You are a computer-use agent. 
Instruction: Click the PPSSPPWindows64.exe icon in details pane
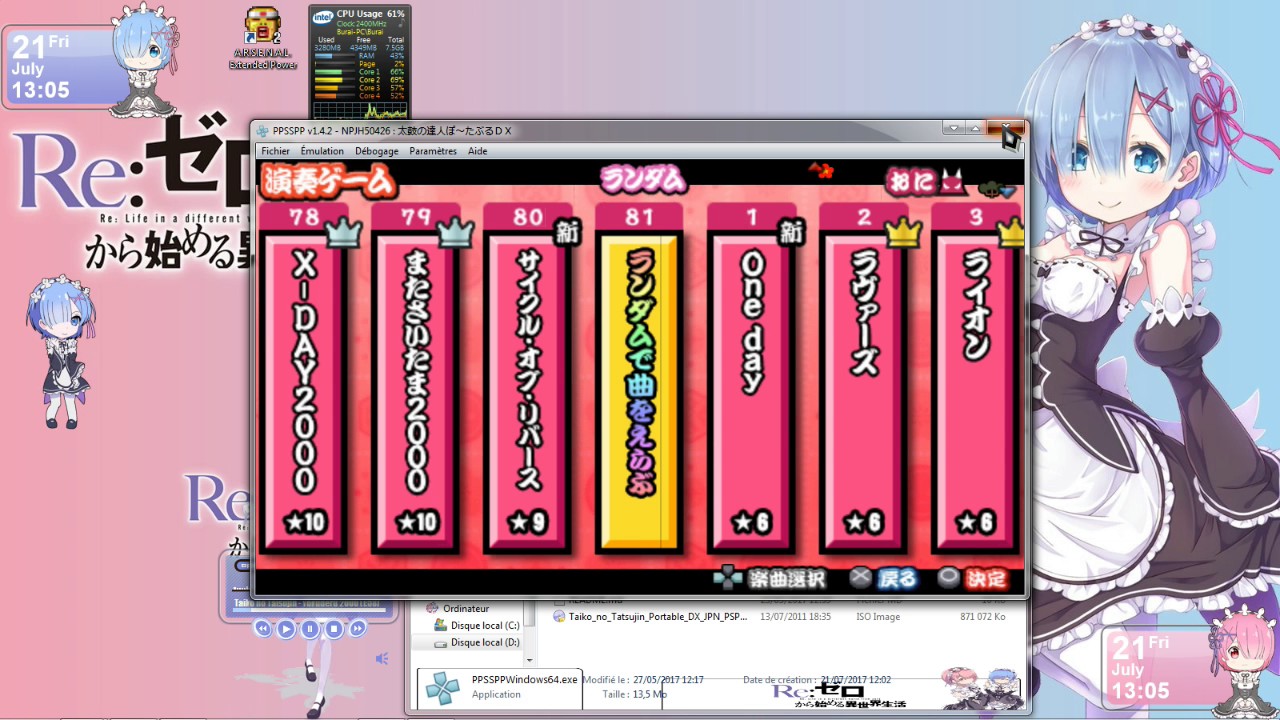pyautogui.click(x=442, y=687)
